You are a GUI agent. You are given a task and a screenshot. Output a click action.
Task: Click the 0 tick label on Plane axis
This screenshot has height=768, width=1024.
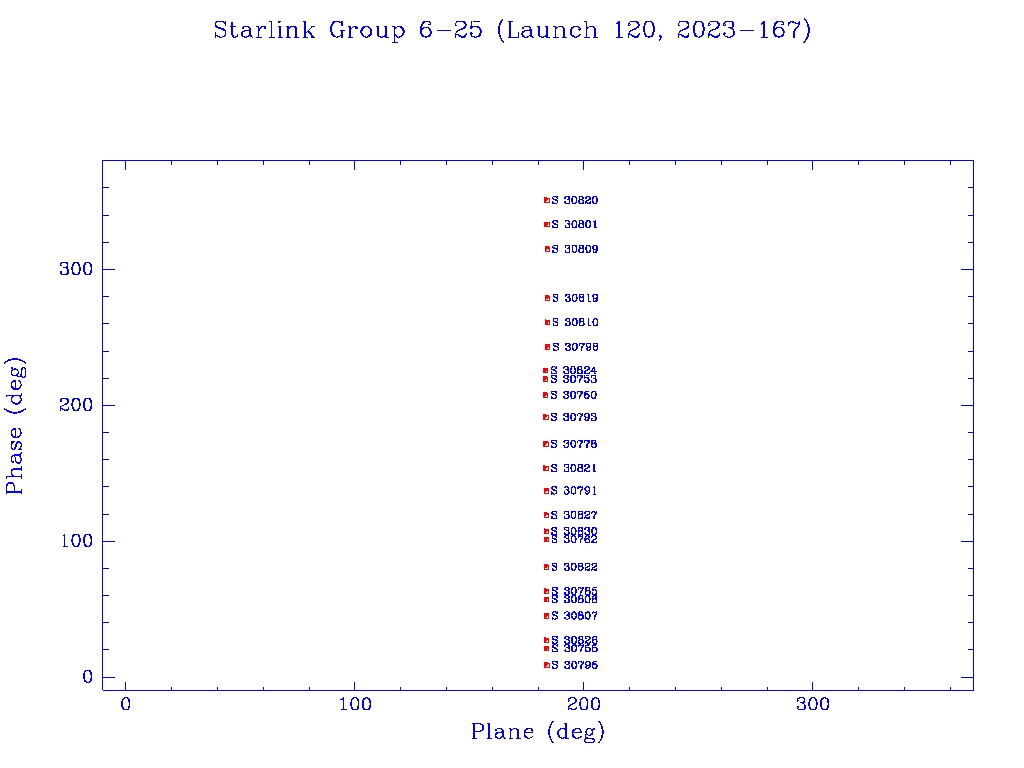tap(126, 705)
